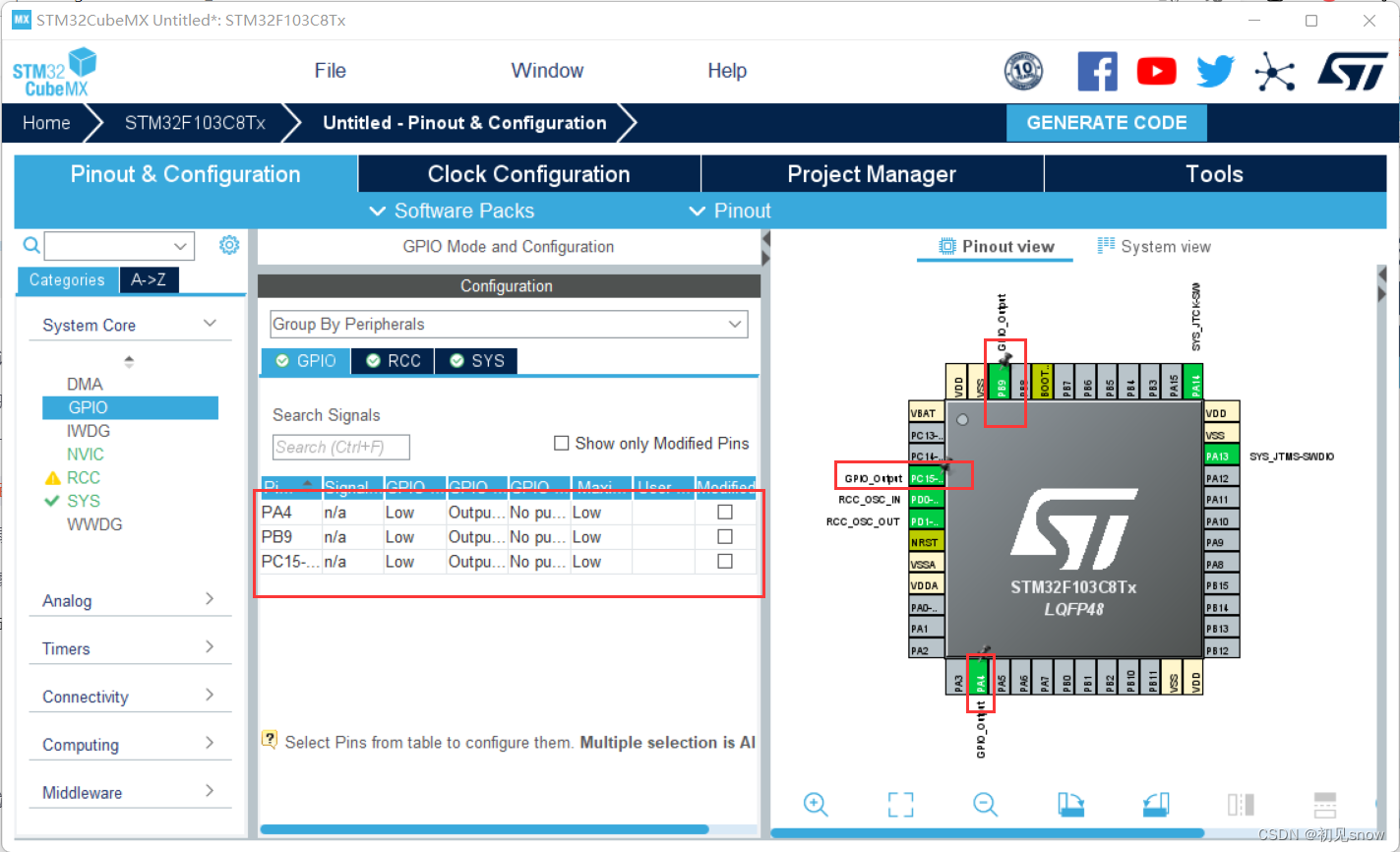Select the green PA4 pin on chip

[x=979, y=677]
